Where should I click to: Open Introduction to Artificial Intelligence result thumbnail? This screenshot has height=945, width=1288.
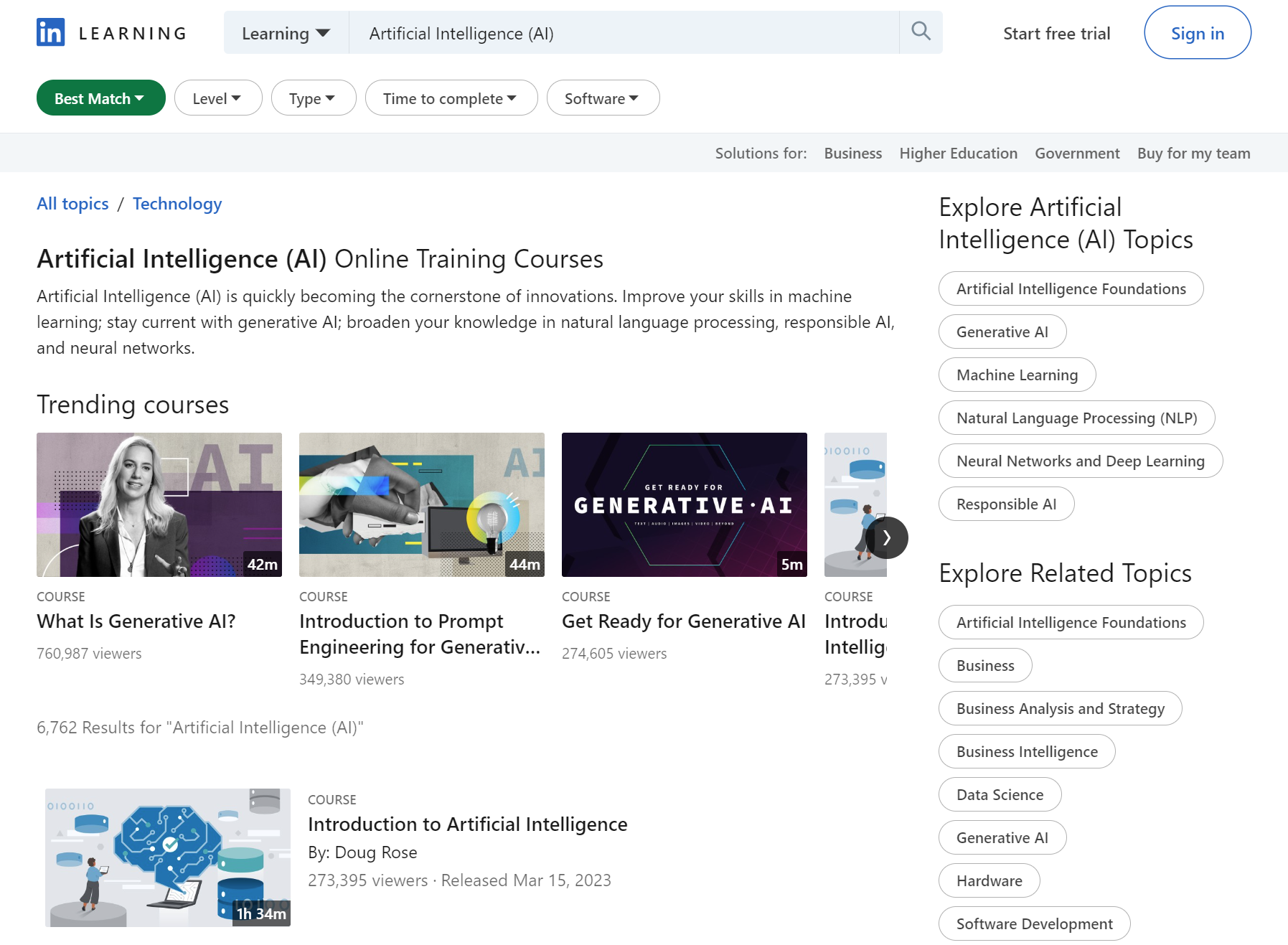(x=168, y=857)
